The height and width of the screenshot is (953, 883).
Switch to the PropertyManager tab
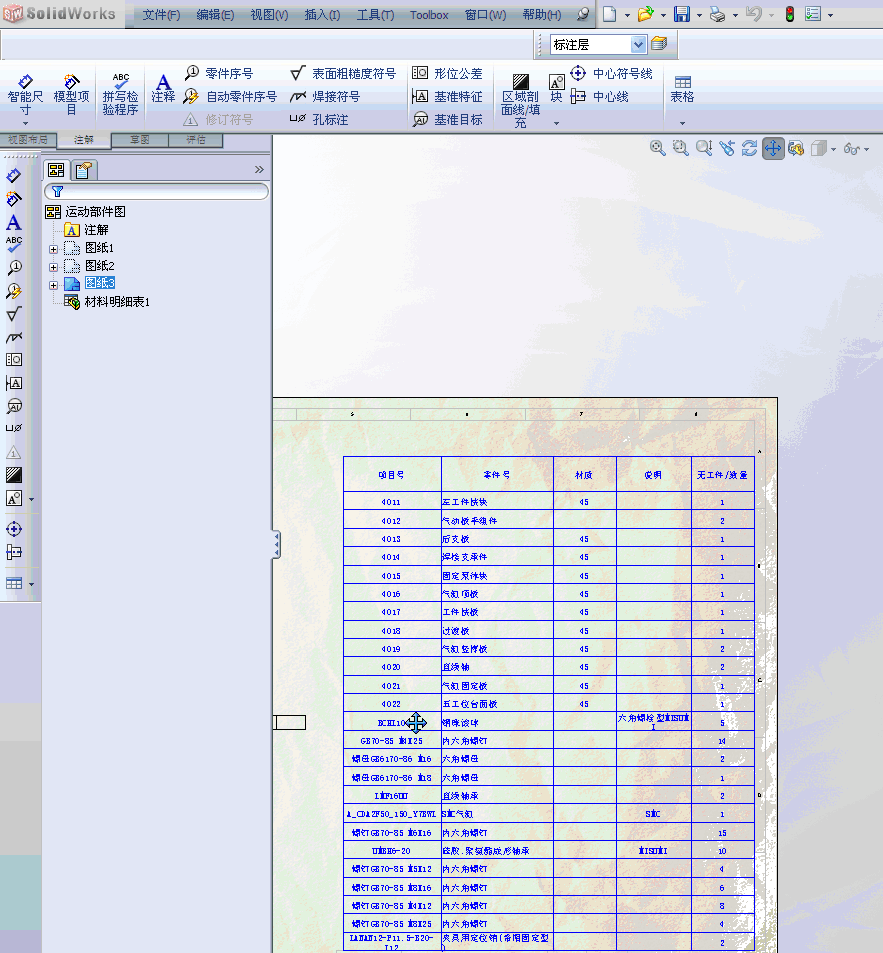[x=84, y=170]
